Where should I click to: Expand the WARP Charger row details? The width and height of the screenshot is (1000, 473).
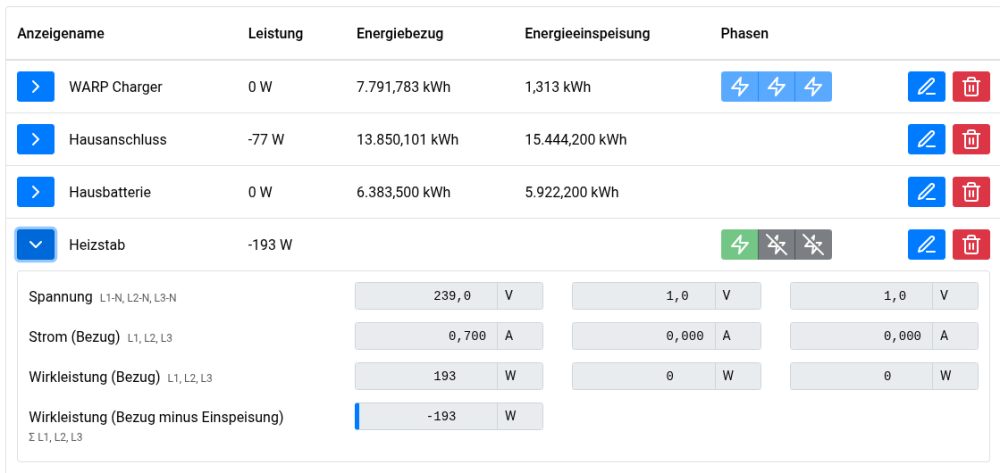[35, 87]
